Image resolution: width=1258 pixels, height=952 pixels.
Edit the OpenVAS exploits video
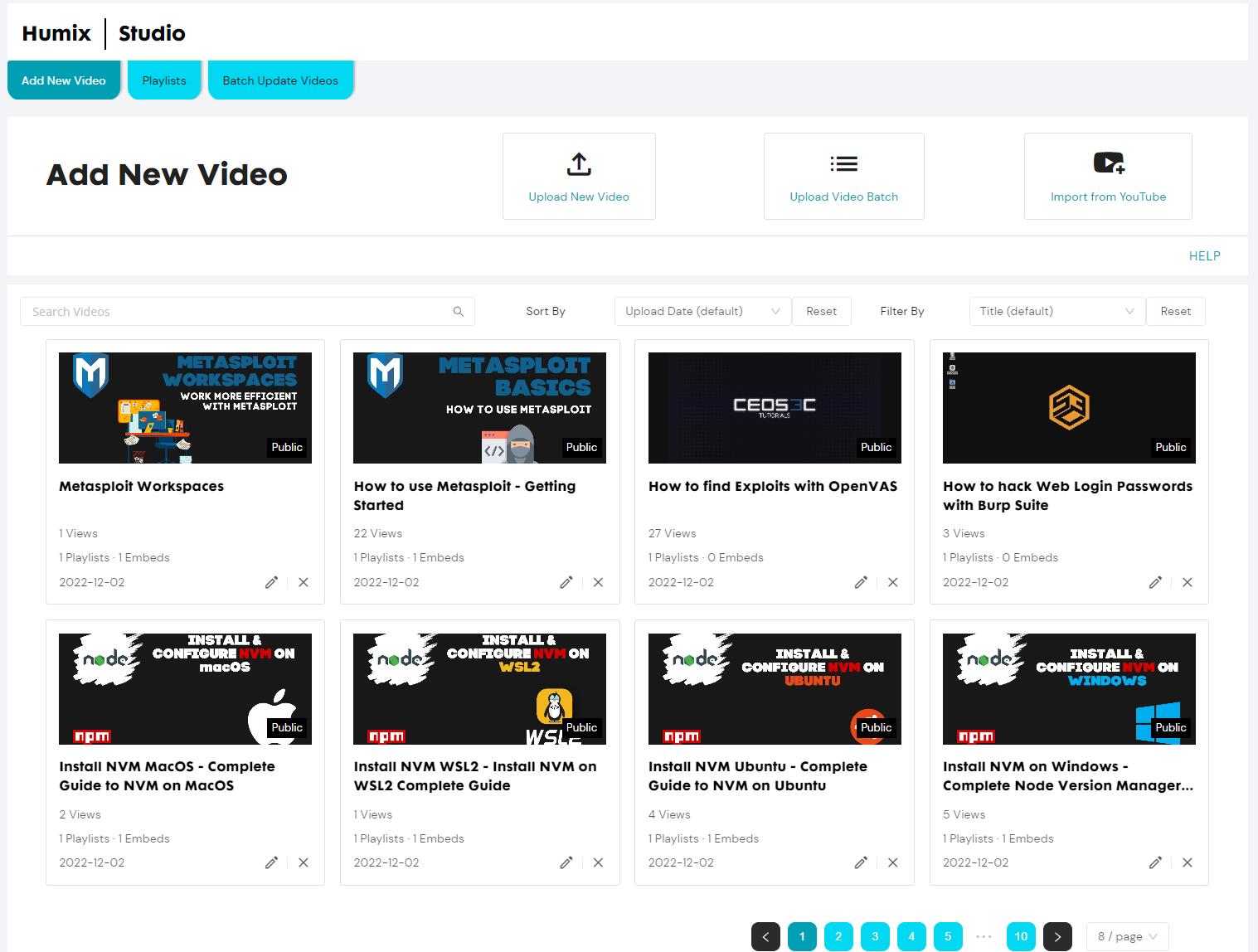(861, 582)
